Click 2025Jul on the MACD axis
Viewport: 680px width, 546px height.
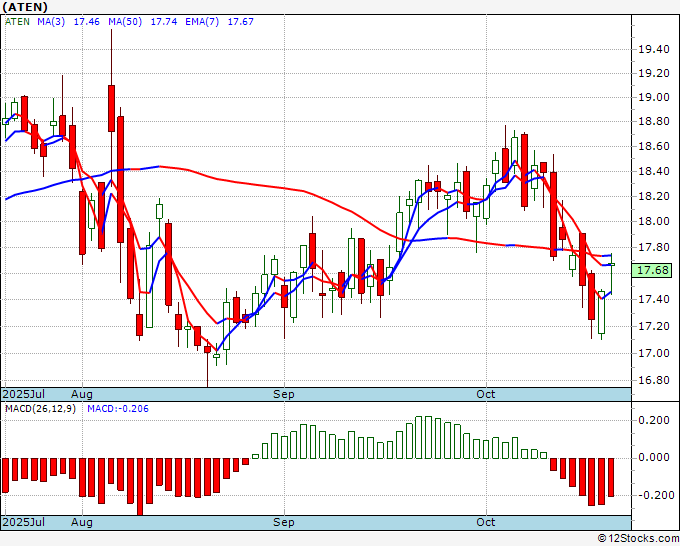pos(24,522)
